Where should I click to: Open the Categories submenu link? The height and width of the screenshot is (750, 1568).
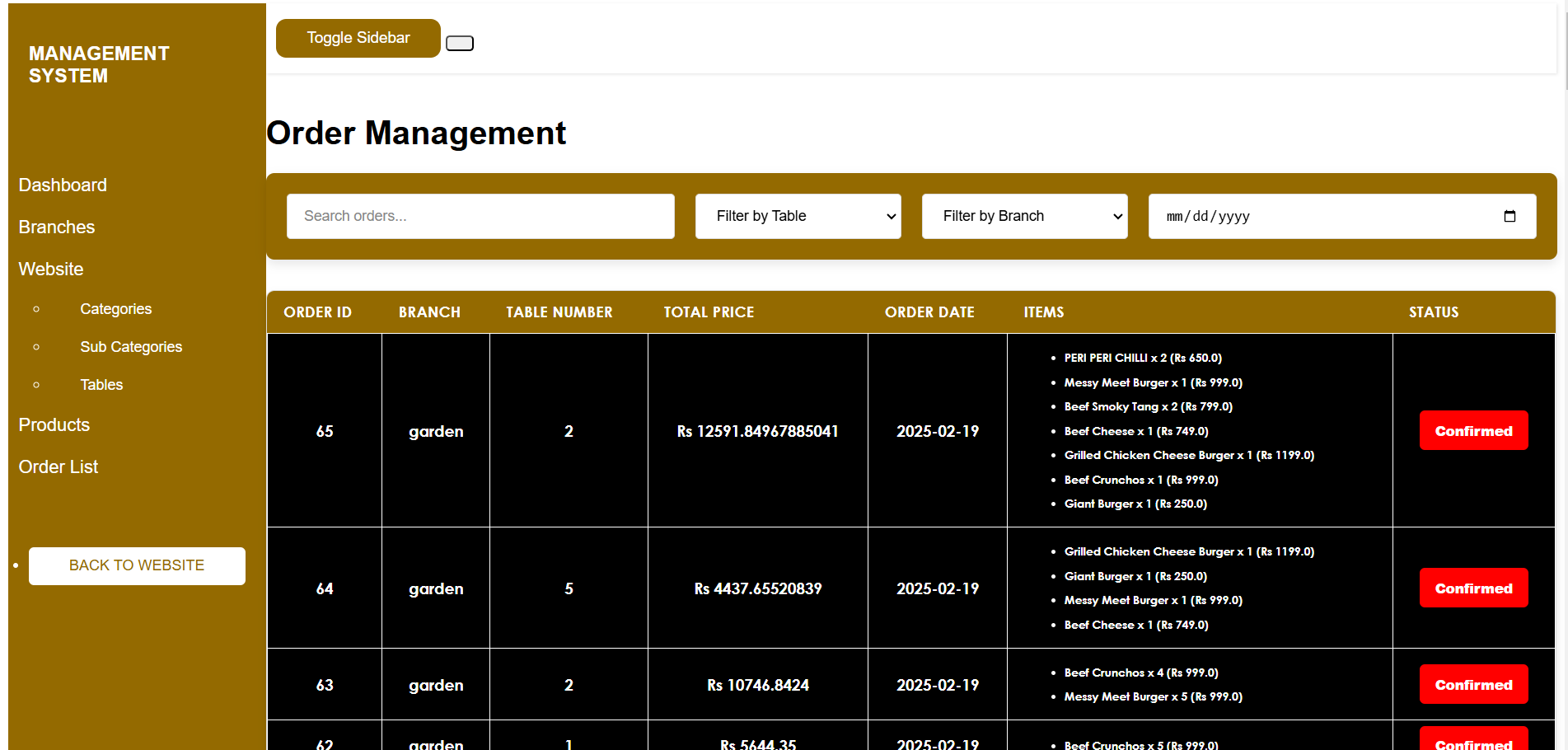click(x=115, y=309)
